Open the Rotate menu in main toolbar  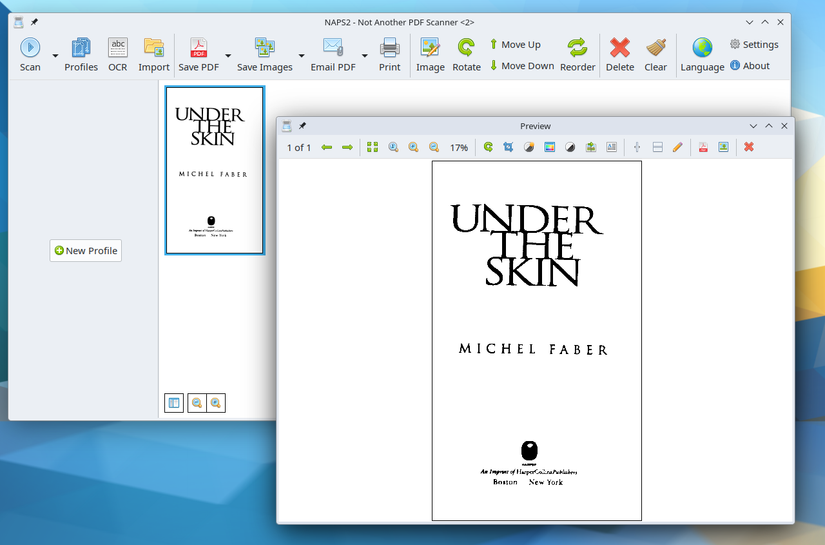(x=466, y=55)
